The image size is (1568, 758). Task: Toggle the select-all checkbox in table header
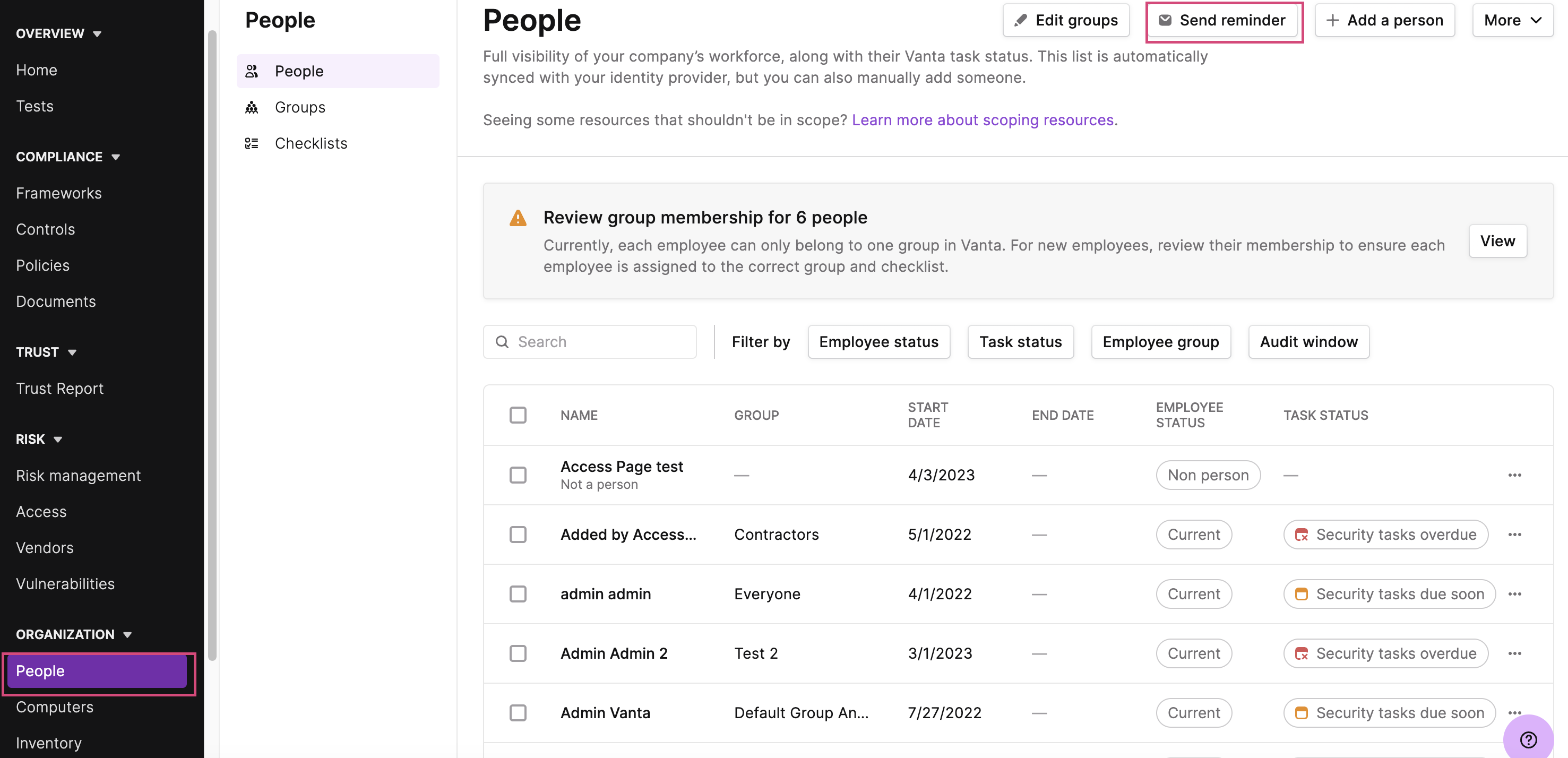(518, 415)
